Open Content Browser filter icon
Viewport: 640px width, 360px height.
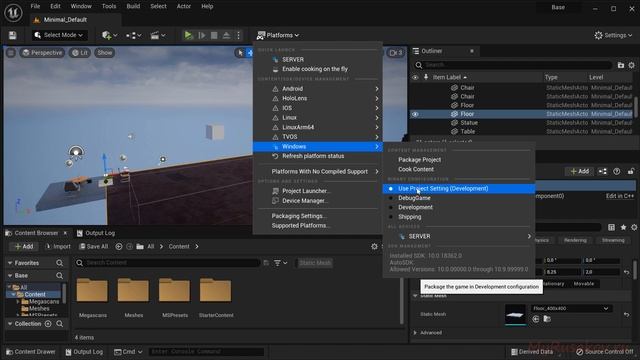pyautogui.click(x=280, y=263)
